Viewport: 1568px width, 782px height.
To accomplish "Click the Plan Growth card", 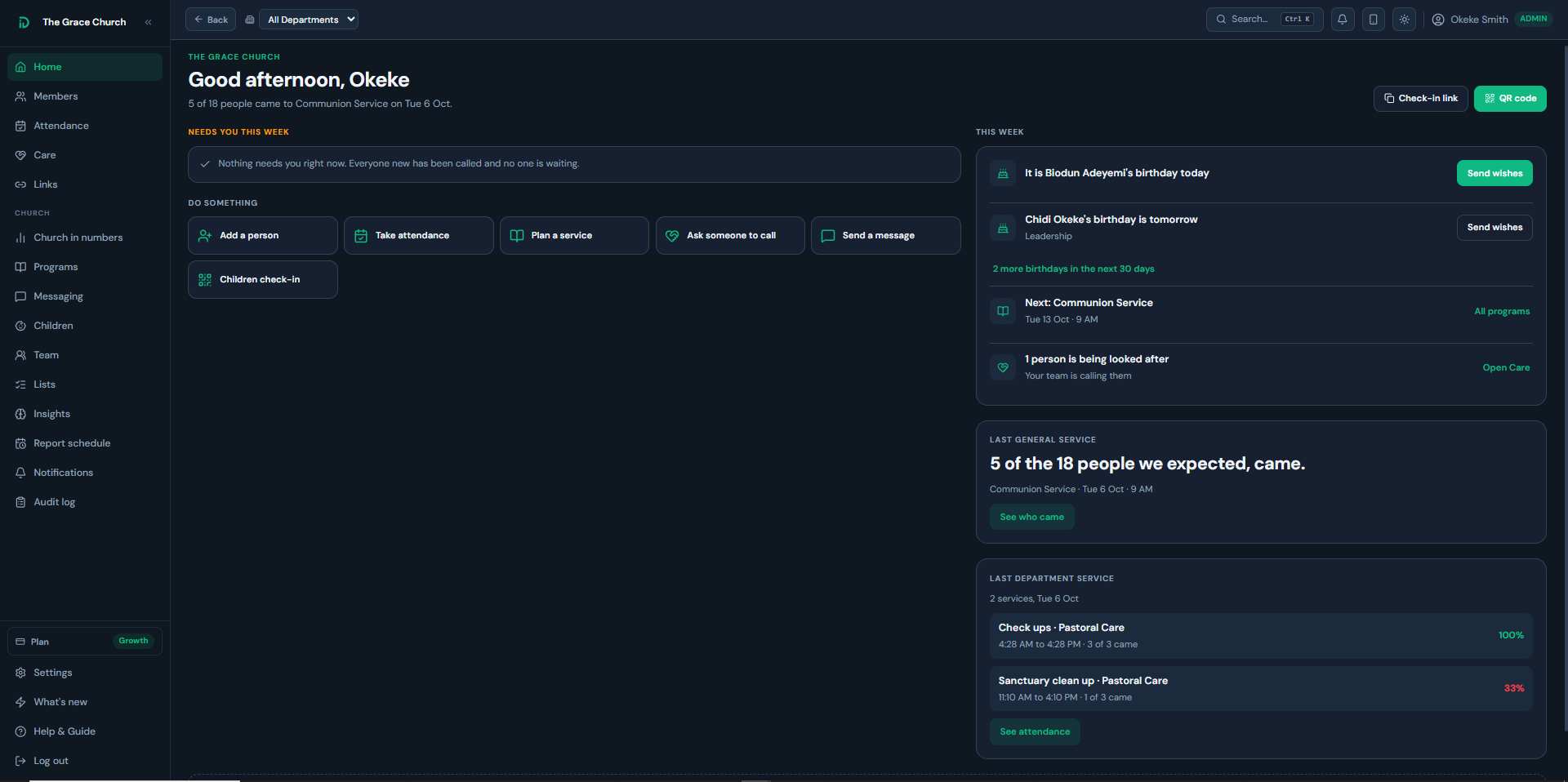I will [85, 642].
